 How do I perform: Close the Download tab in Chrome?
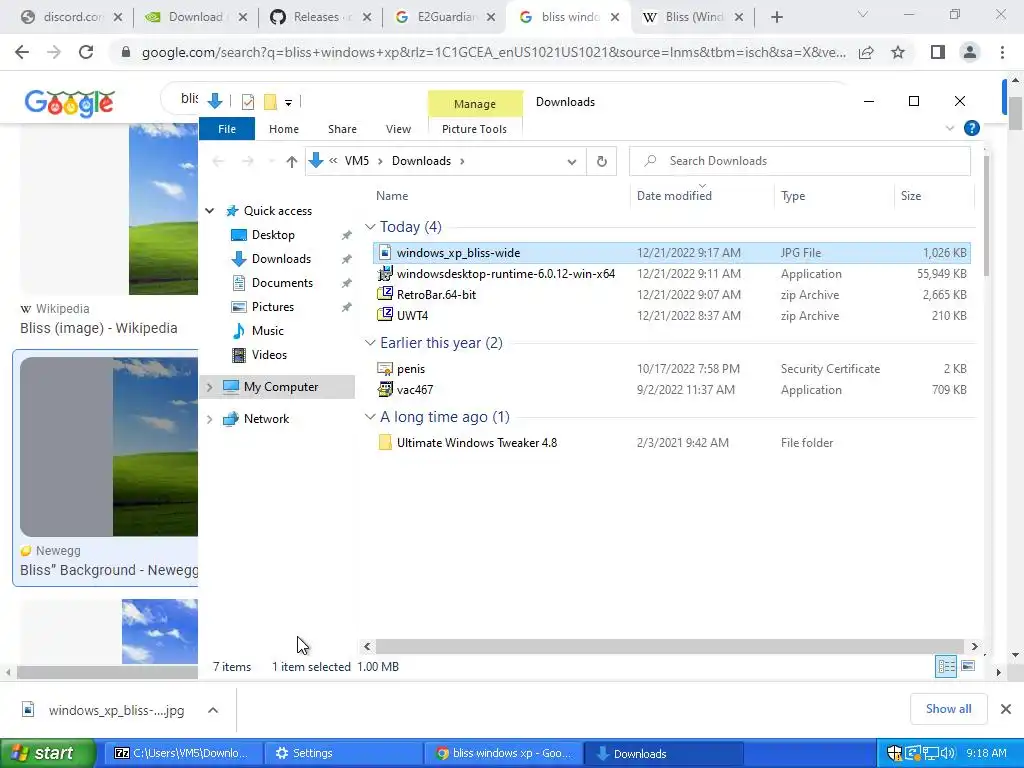pyautogui.click(x=243, y=18)
